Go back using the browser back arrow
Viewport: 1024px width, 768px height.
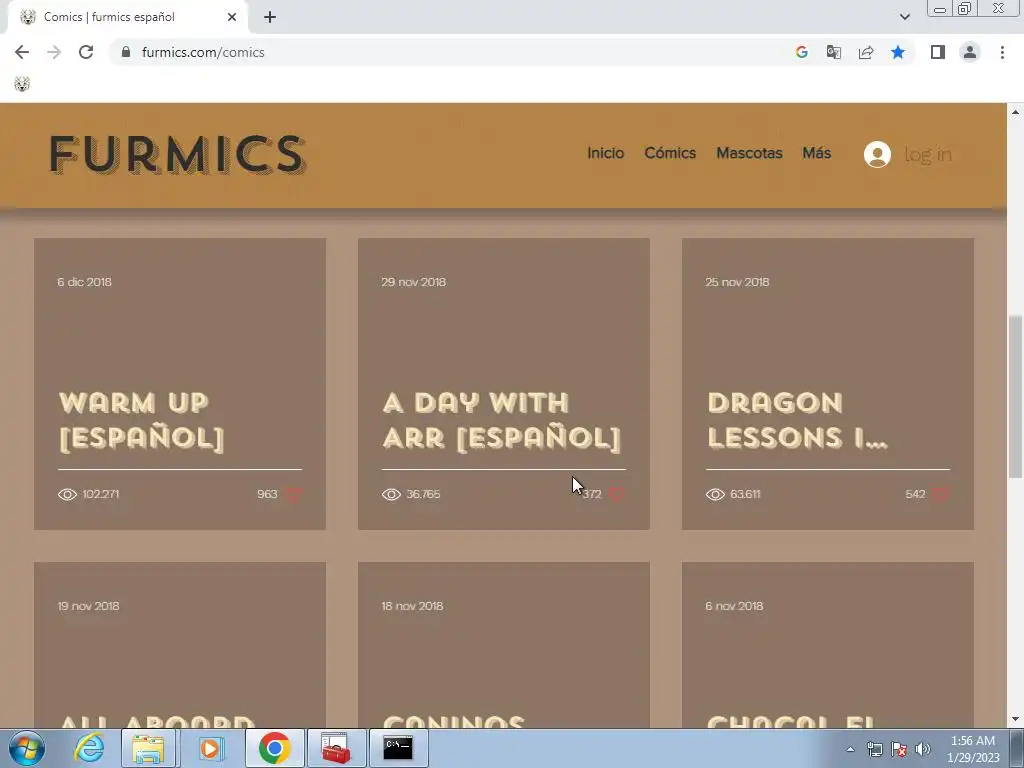[x=22, y=52]
